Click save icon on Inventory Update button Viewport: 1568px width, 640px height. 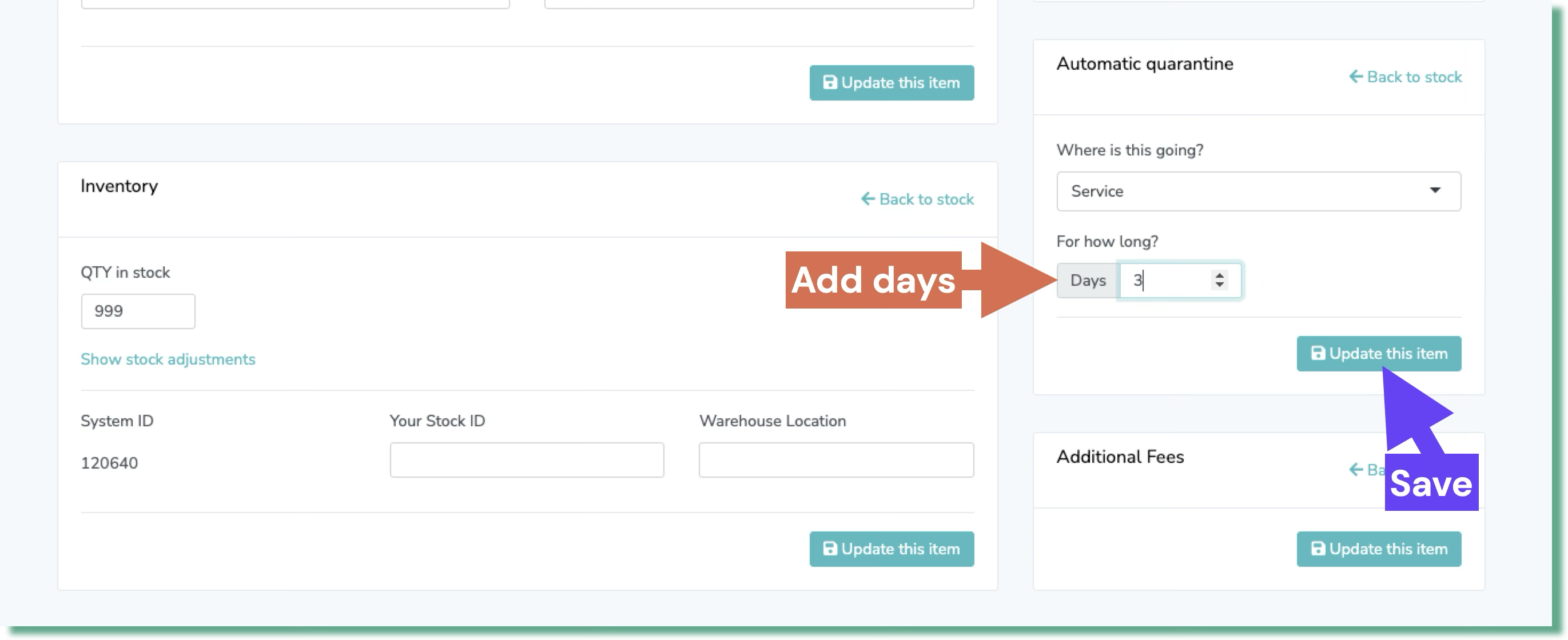tap(829, 549)
